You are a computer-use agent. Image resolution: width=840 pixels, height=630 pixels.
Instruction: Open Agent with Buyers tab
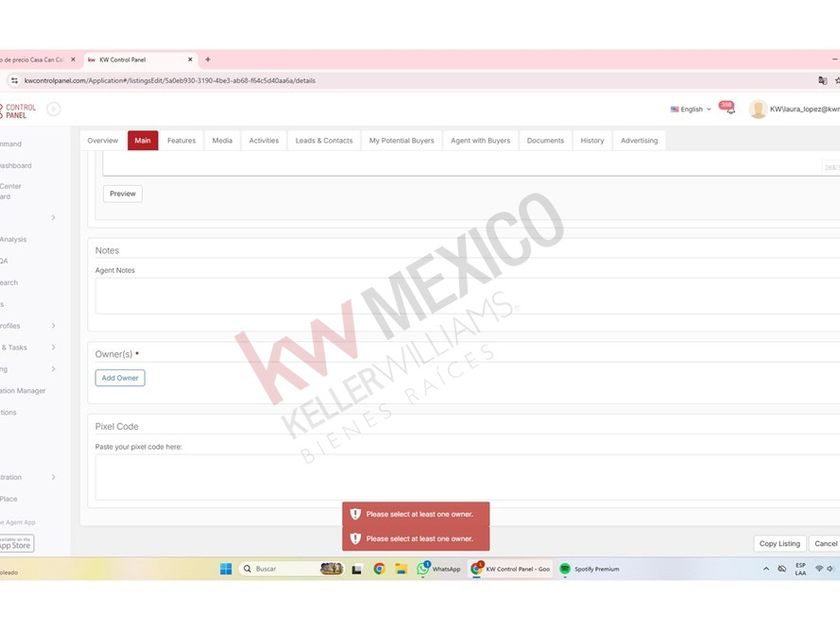[x=481, y=140]
